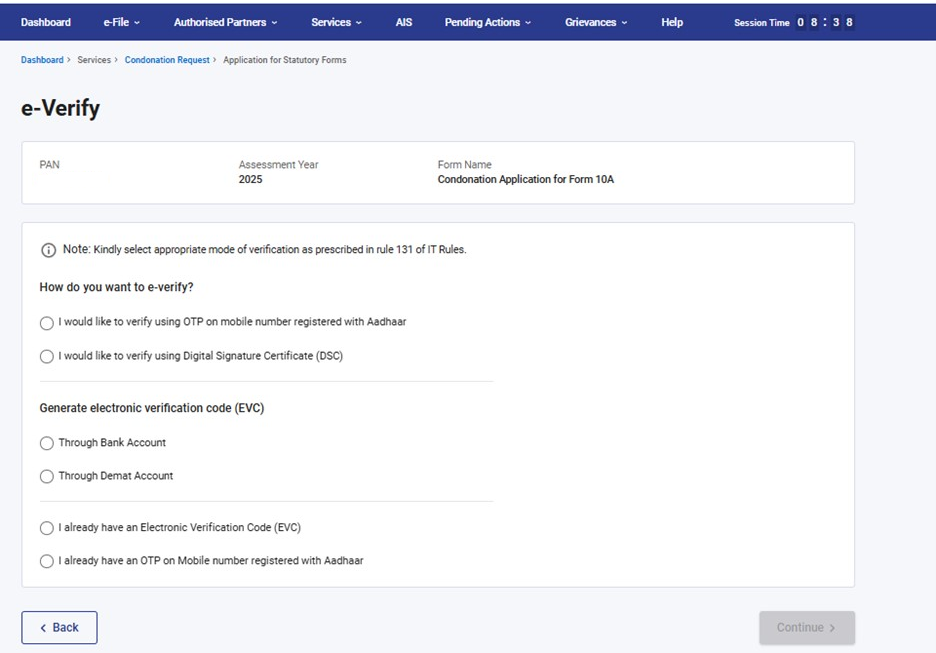
Task: Choose Digital Signature Certificate (DSC) option
Action: [47, 357]
